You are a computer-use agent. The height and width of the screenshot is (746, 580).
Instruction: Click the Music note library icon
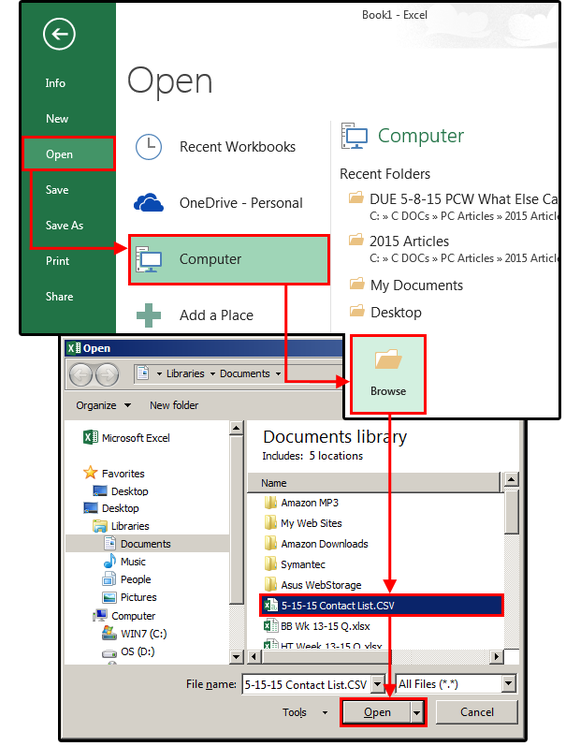pyautogui.click(x=110, y=561)
